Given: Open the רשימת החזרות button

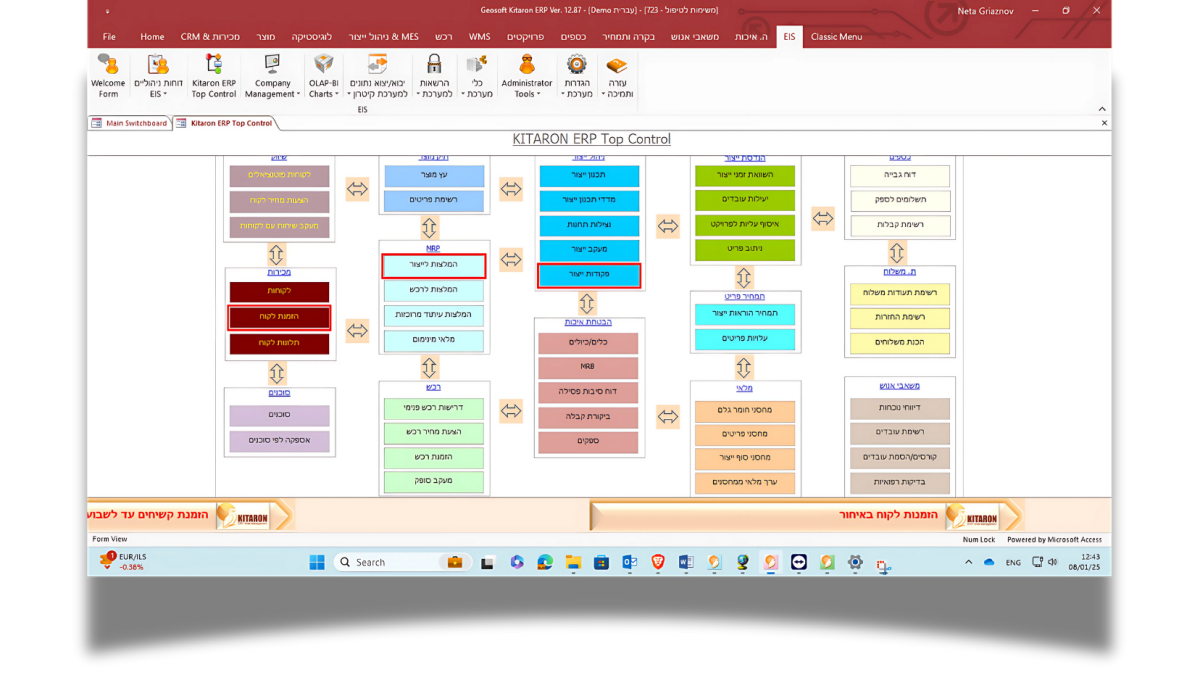Looking at the screenshot, I should click(x=900, y=318).
